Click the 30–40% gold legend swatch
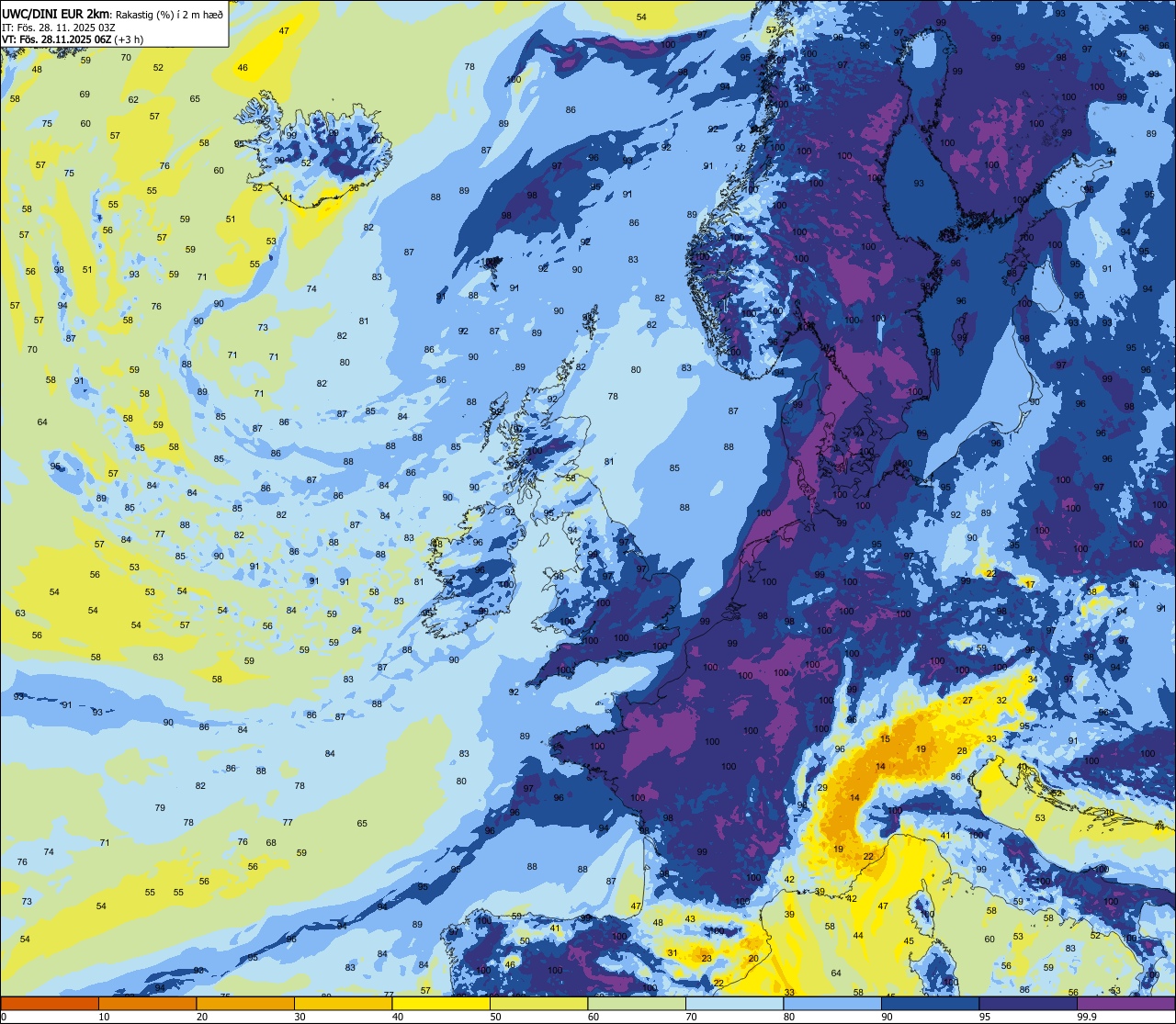Screen dimensions: 1176x1024 tap(343, 1003)
